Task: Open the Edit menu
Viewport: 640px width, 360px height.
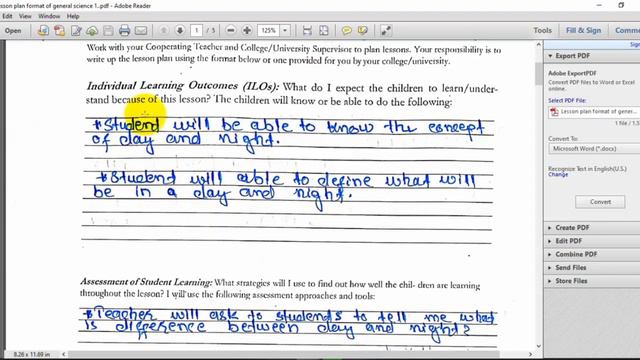Action: point(7,16)
